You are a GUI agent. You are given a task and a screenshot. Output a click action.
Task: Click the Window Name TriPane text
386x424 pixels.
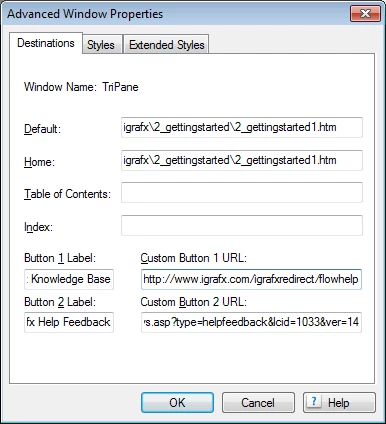click(x=81, y=87)
